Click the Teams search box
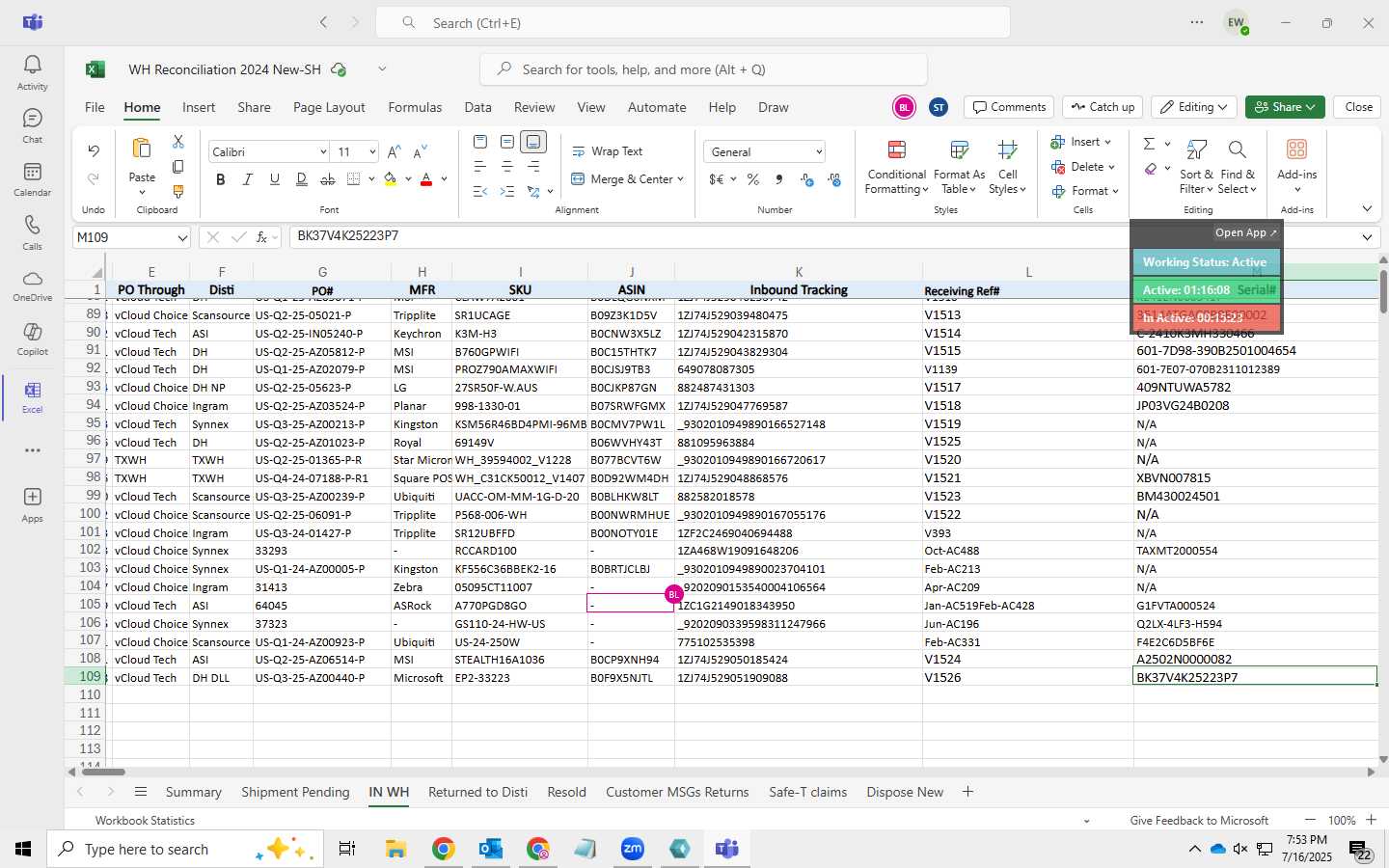This screenshot has height=868, width=1389. click(693, 22)
